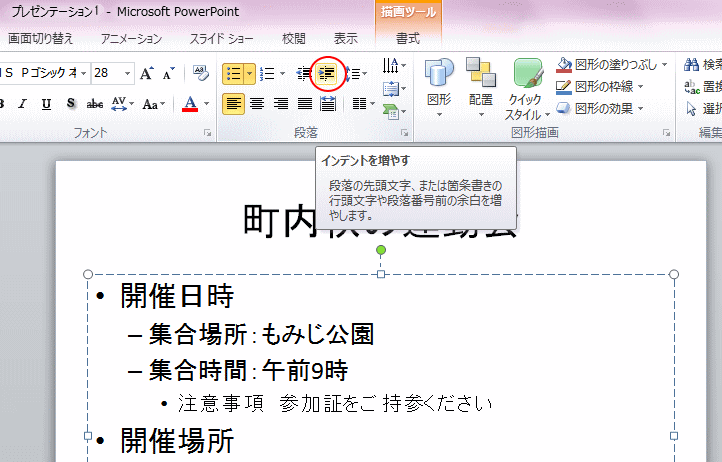The image size is (722, 462).
Task: Toggle the bullet list button
Action: pyautogui.click(x=233, y=74)
